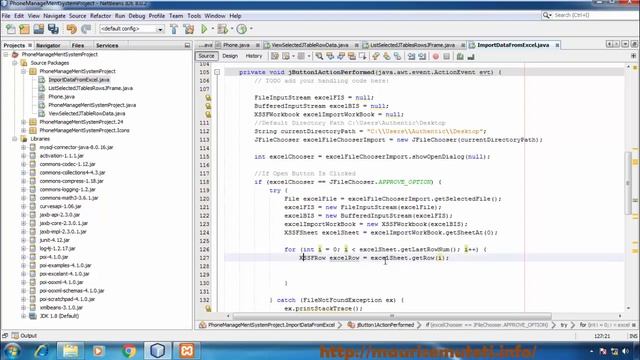Screen dimensions: 640x360
Task: Open the Tools menu
Action: (194, 16)
